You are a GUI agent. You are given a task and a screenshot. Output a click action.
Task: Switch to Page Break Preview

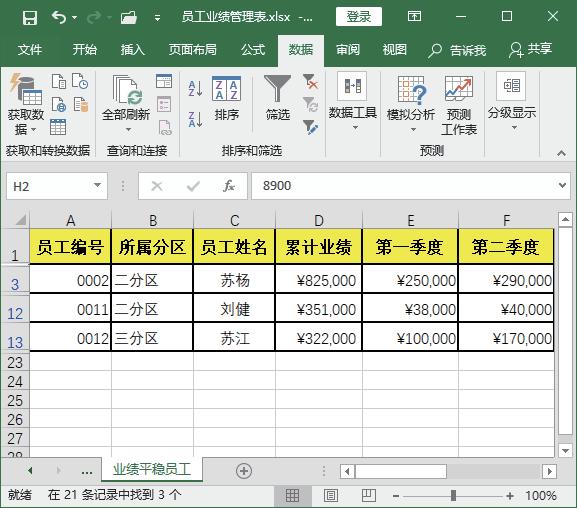coord(368,496)
